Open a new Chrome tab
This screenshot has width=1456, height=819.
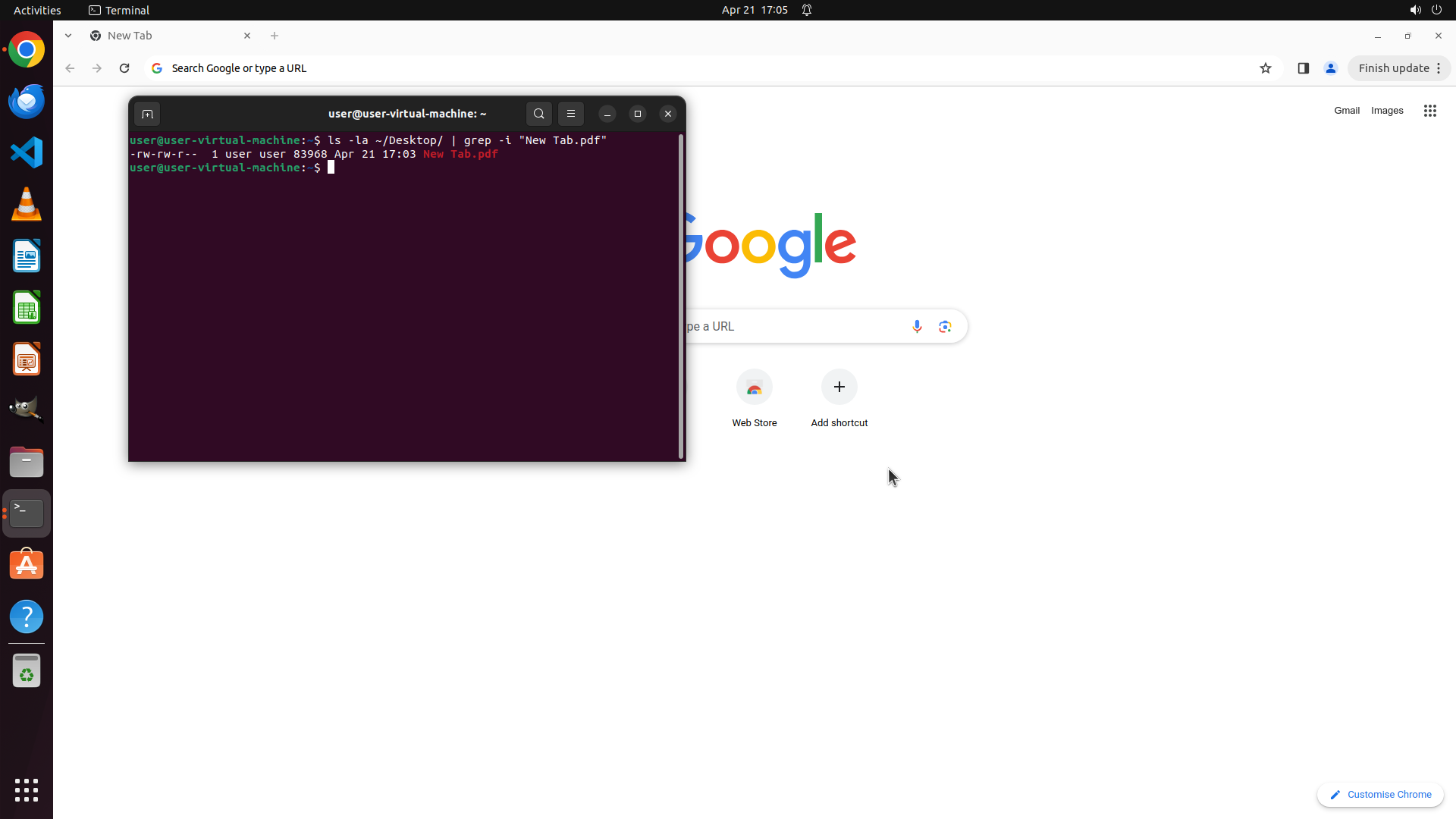(275, 36)
